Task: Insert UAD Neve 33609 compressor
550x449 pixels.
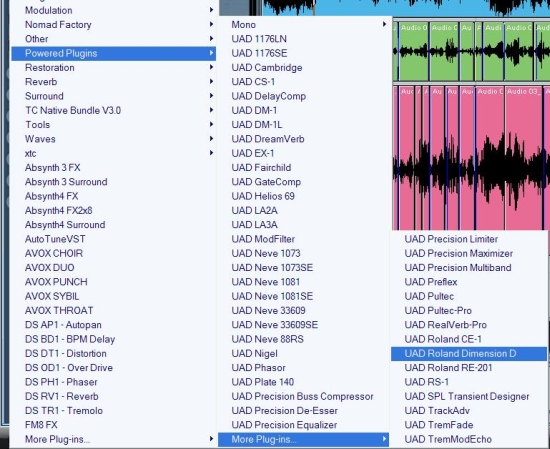Action: [303, 311]
